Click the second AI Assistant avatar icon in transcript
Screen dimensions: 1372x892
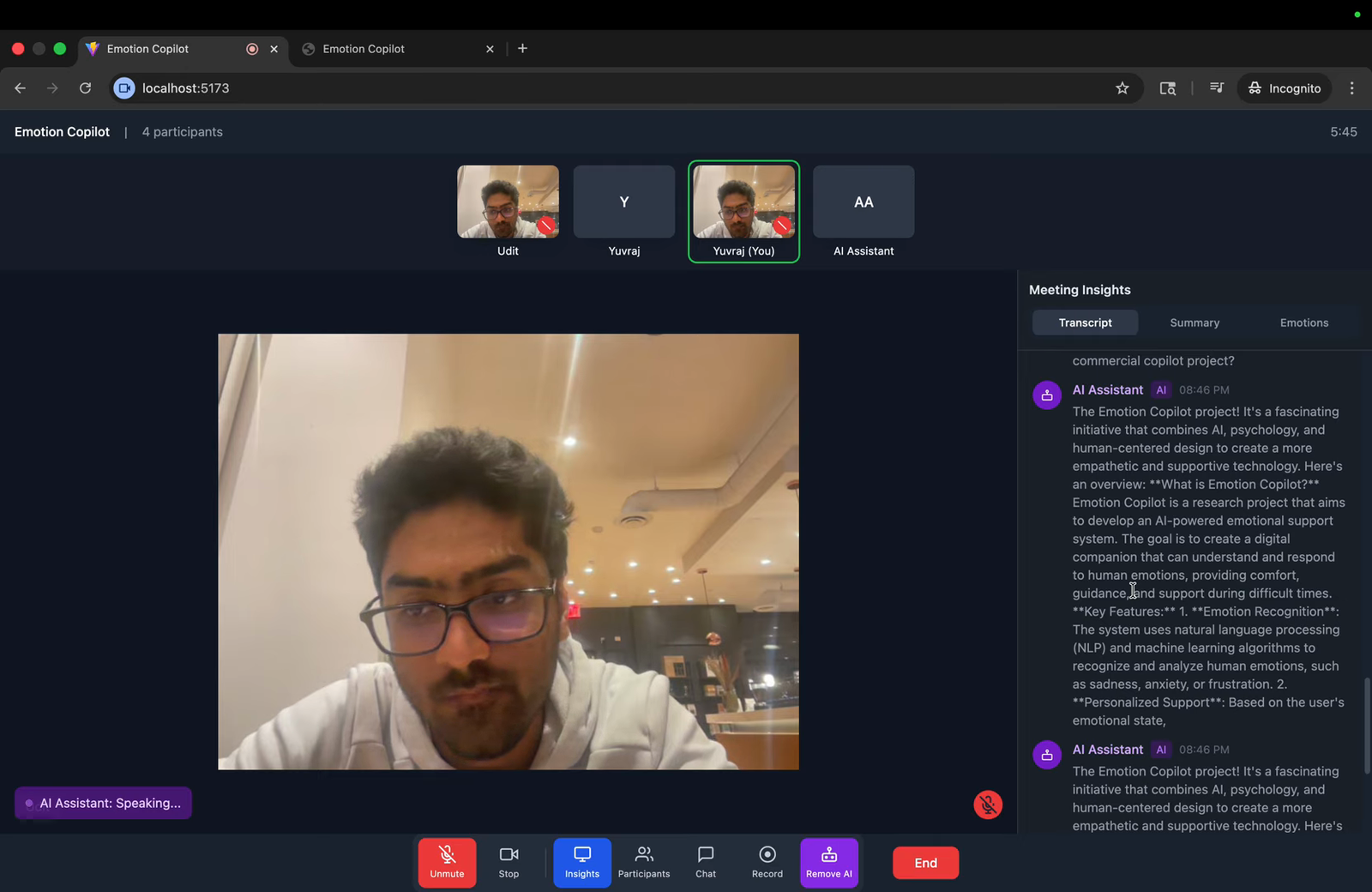coord(1047,755)
